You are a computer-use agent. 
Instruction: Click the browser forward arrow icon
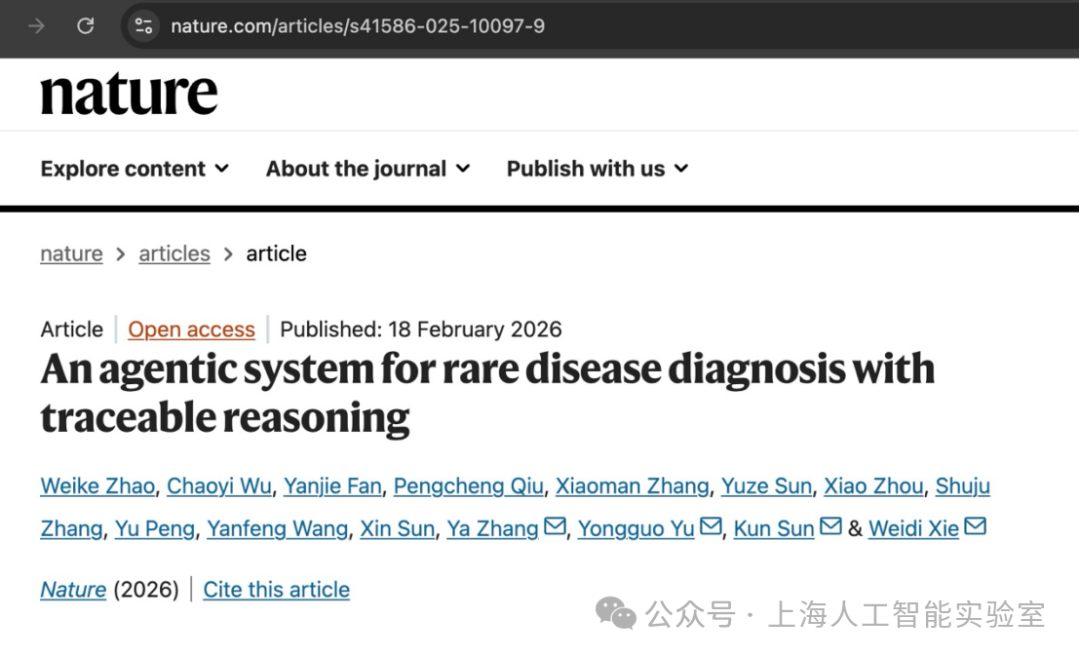pos(37,26)
